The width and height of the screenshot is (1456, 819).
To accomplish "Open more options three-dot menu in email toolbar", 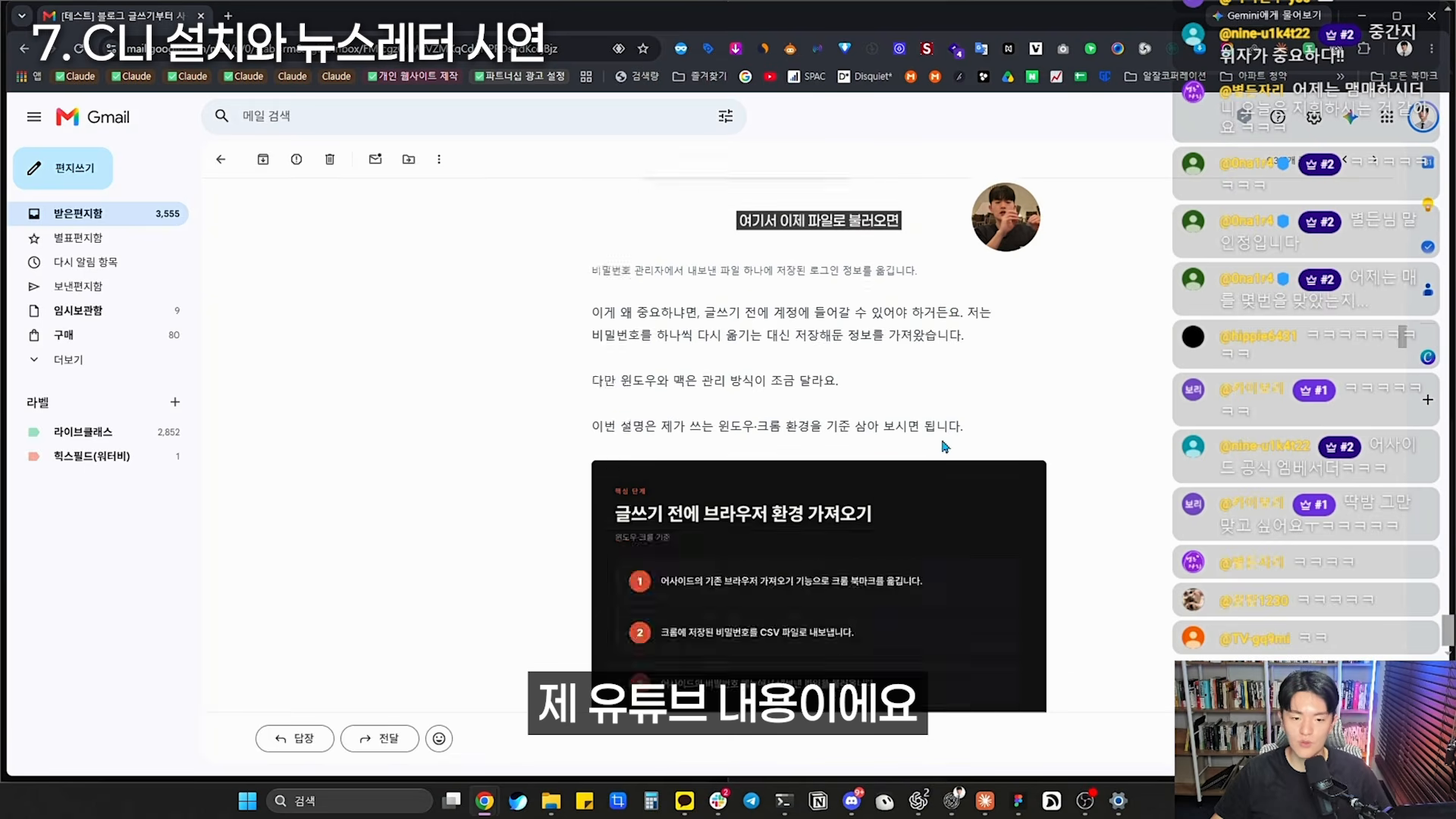I will [439, 159].
